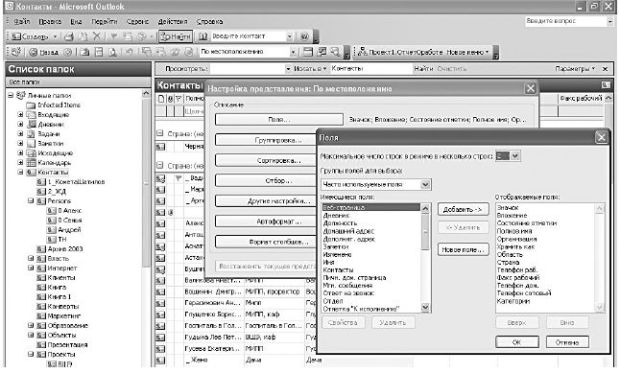Open the Параметры dropdown
This screenshot has height=373, width=620.
coord(575,69)
